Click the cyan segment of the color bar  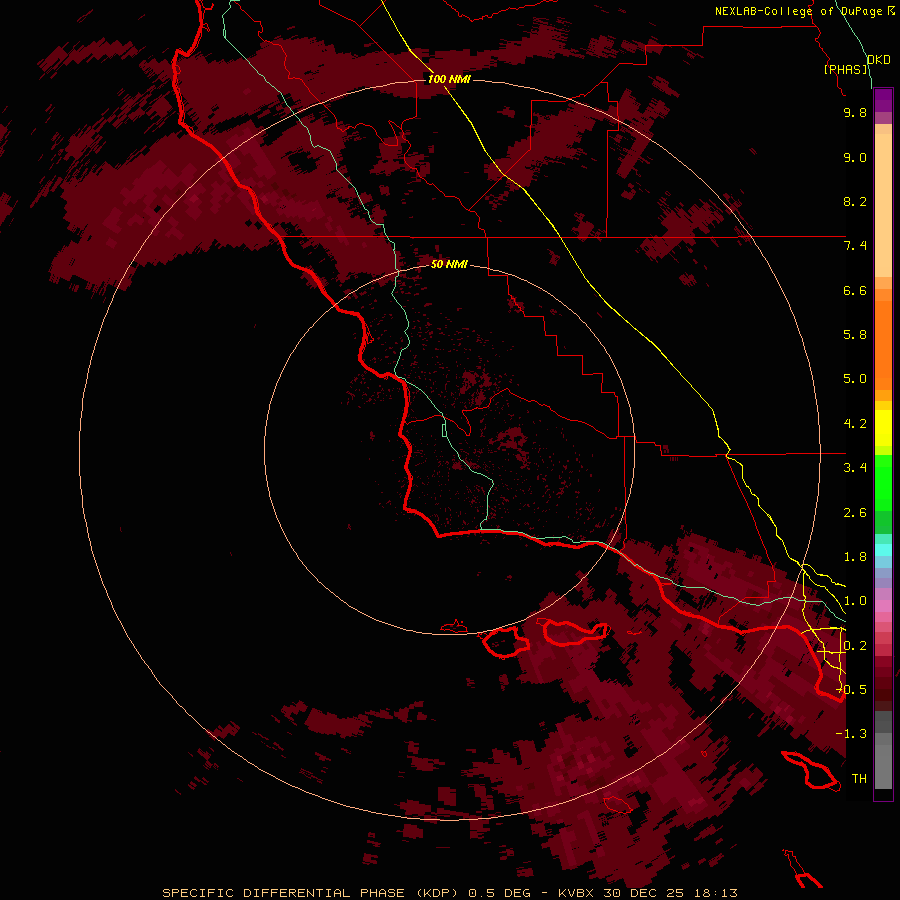[883, 550]
